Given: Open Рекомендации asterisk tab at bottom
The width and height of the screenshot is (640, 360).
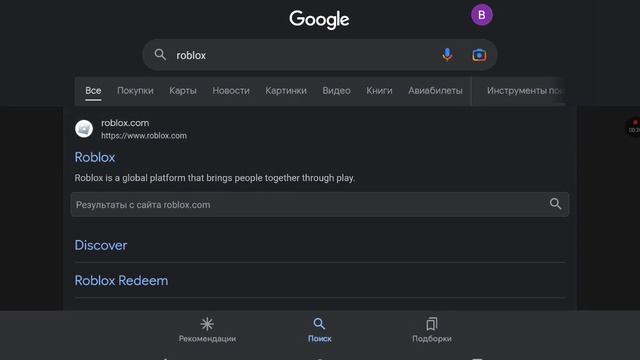Looking at the screenshot, I should point(207,330).
